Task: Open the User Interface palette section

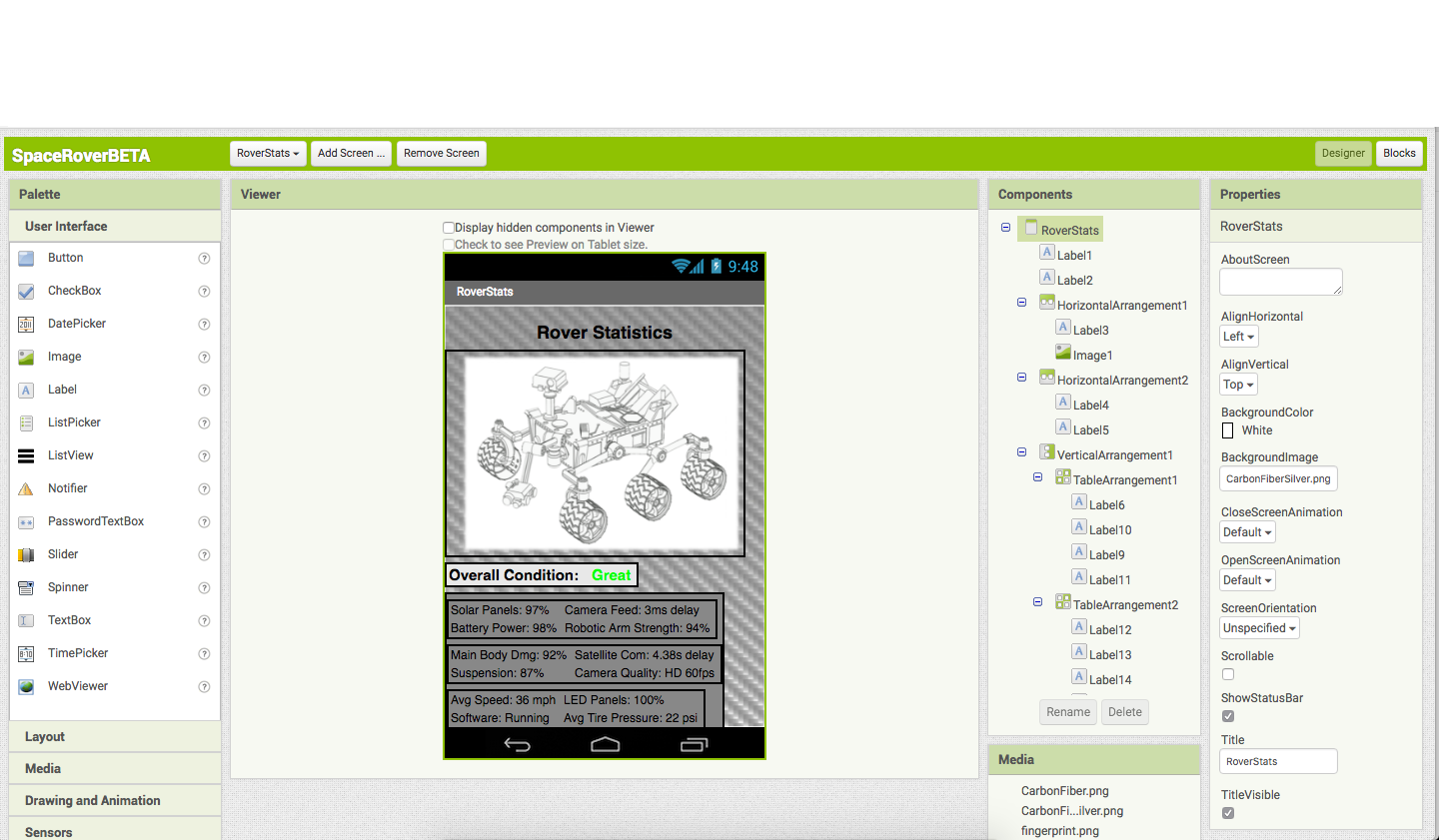Action: [115, 227]
